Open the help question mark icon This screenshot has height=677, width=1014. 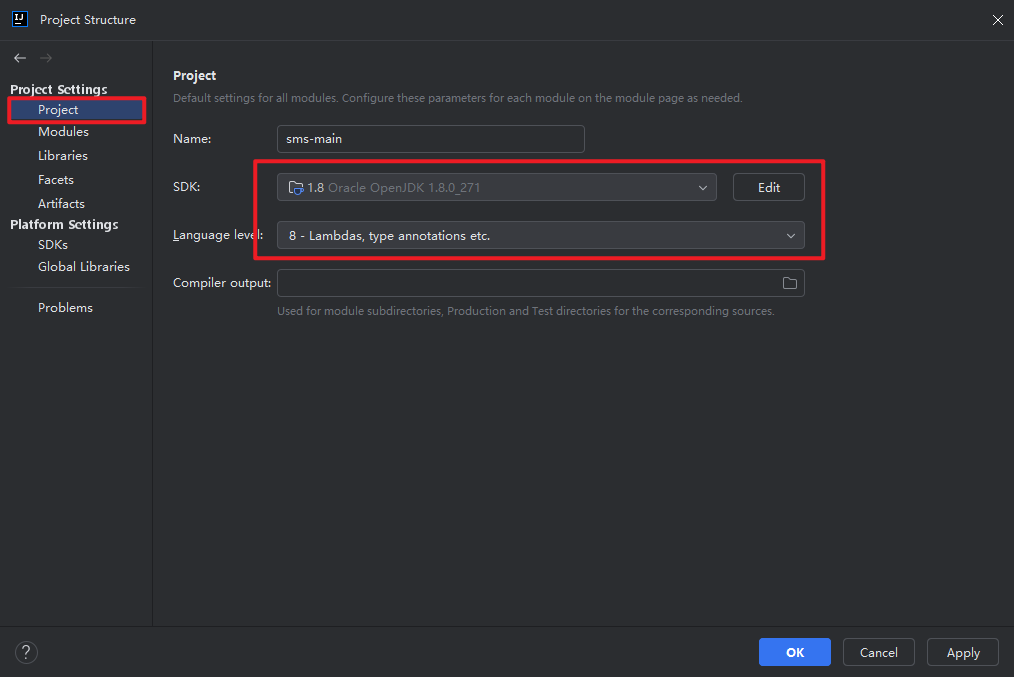[27, 652]
